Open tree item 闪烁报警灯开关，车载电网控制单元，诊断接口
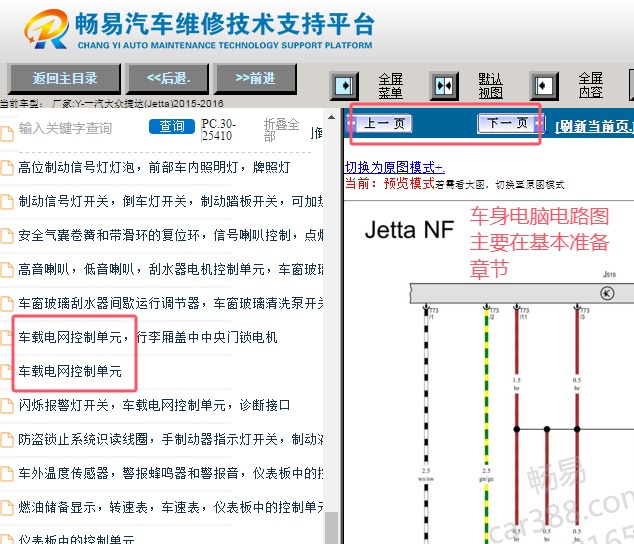This screenshot has height=544, width=634. (x=154, y=405)
